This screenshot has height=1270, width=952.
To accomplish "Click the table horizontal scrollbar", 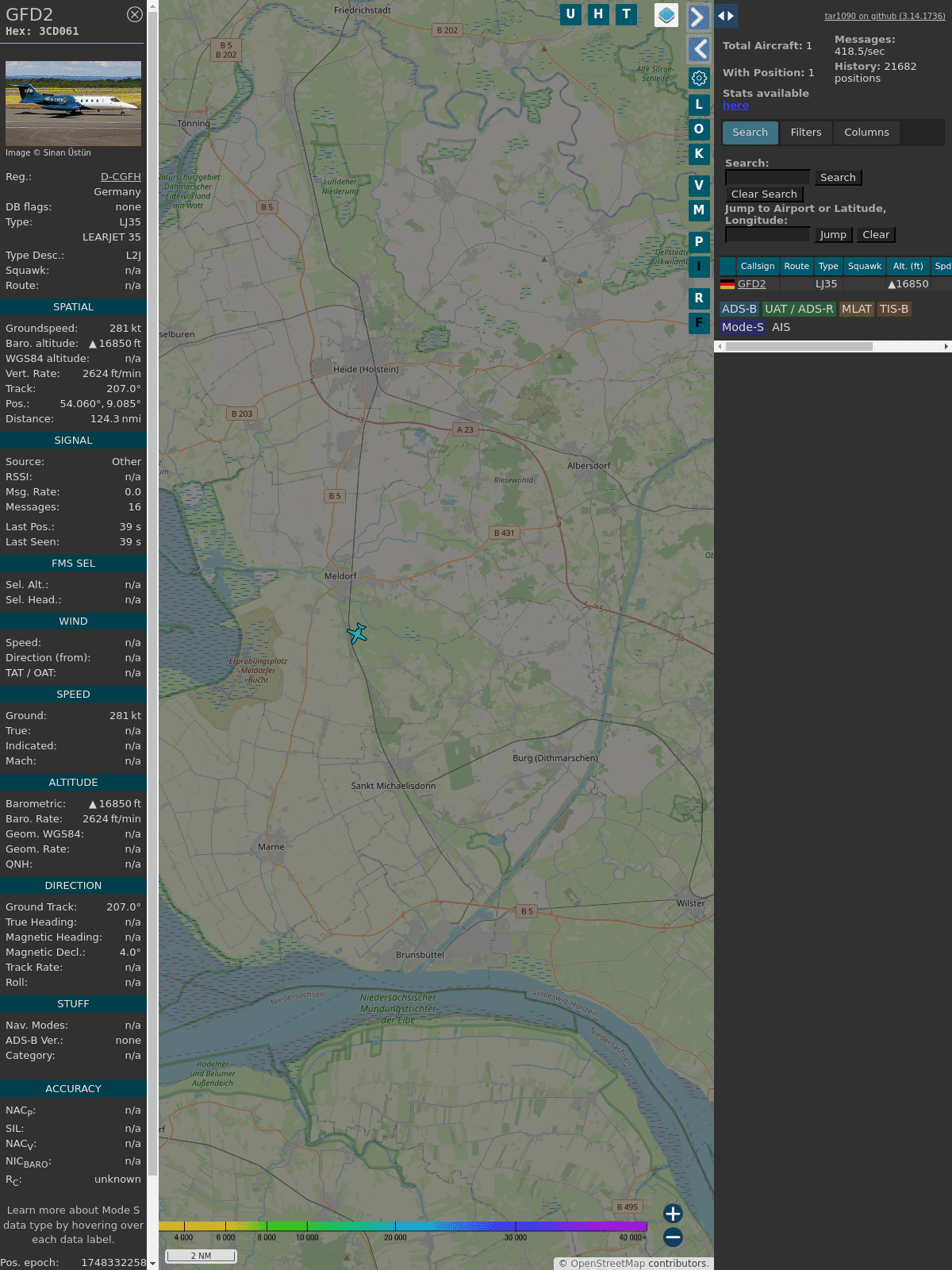I will pos(799,347).
